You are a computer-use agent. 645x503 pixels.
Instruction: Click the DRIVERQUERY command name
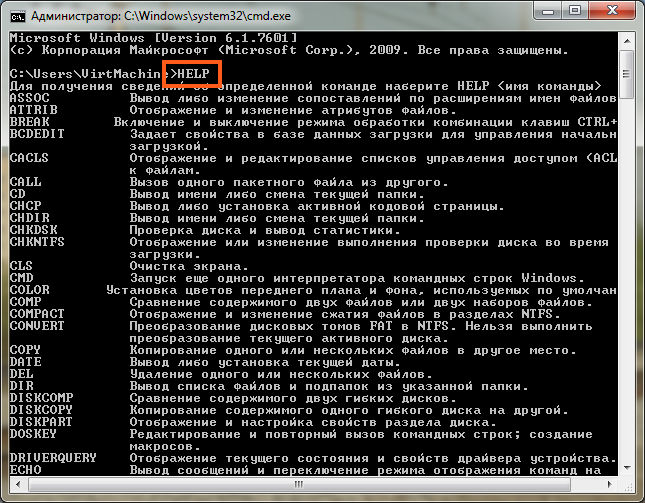[51, 457]
